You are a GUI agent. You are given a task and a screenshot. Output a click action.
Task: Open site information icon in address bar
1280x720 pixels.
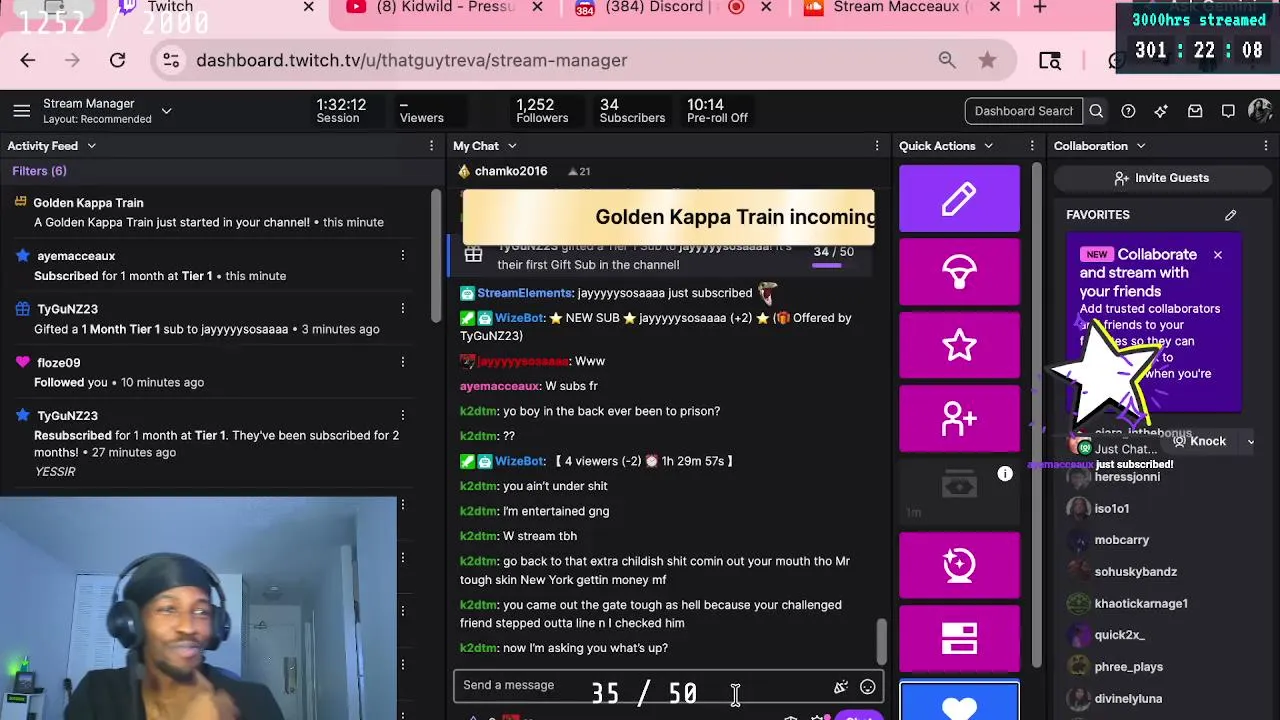click(171, 60)
